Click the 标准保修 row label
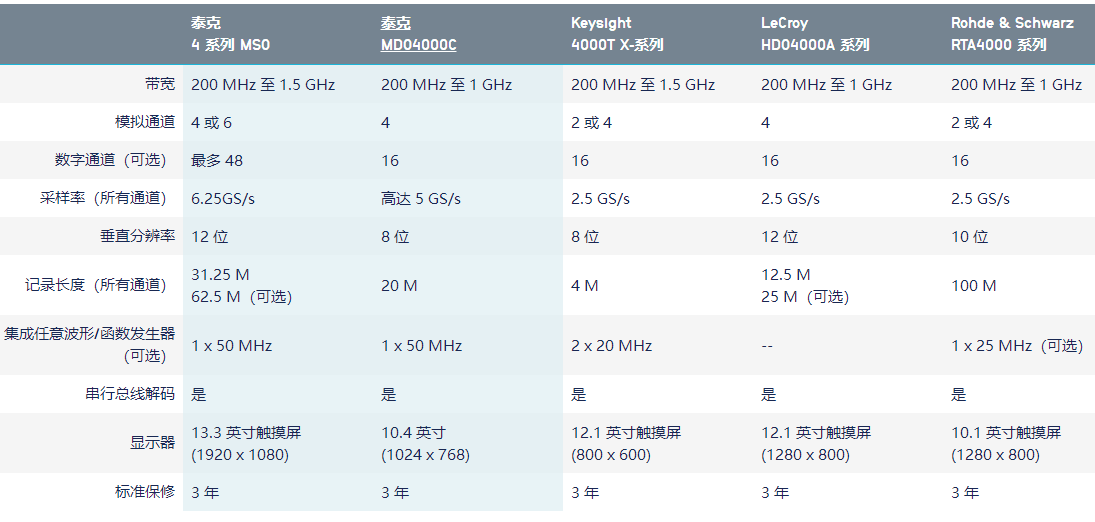The image size is (1095, 522). pos(145,492)
